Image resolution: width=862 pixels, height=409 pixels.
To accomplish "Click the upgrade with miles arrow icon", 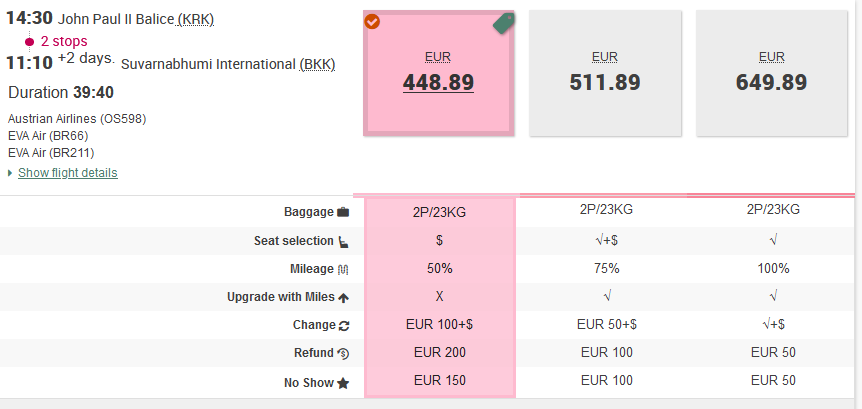I will click(343, 297).
